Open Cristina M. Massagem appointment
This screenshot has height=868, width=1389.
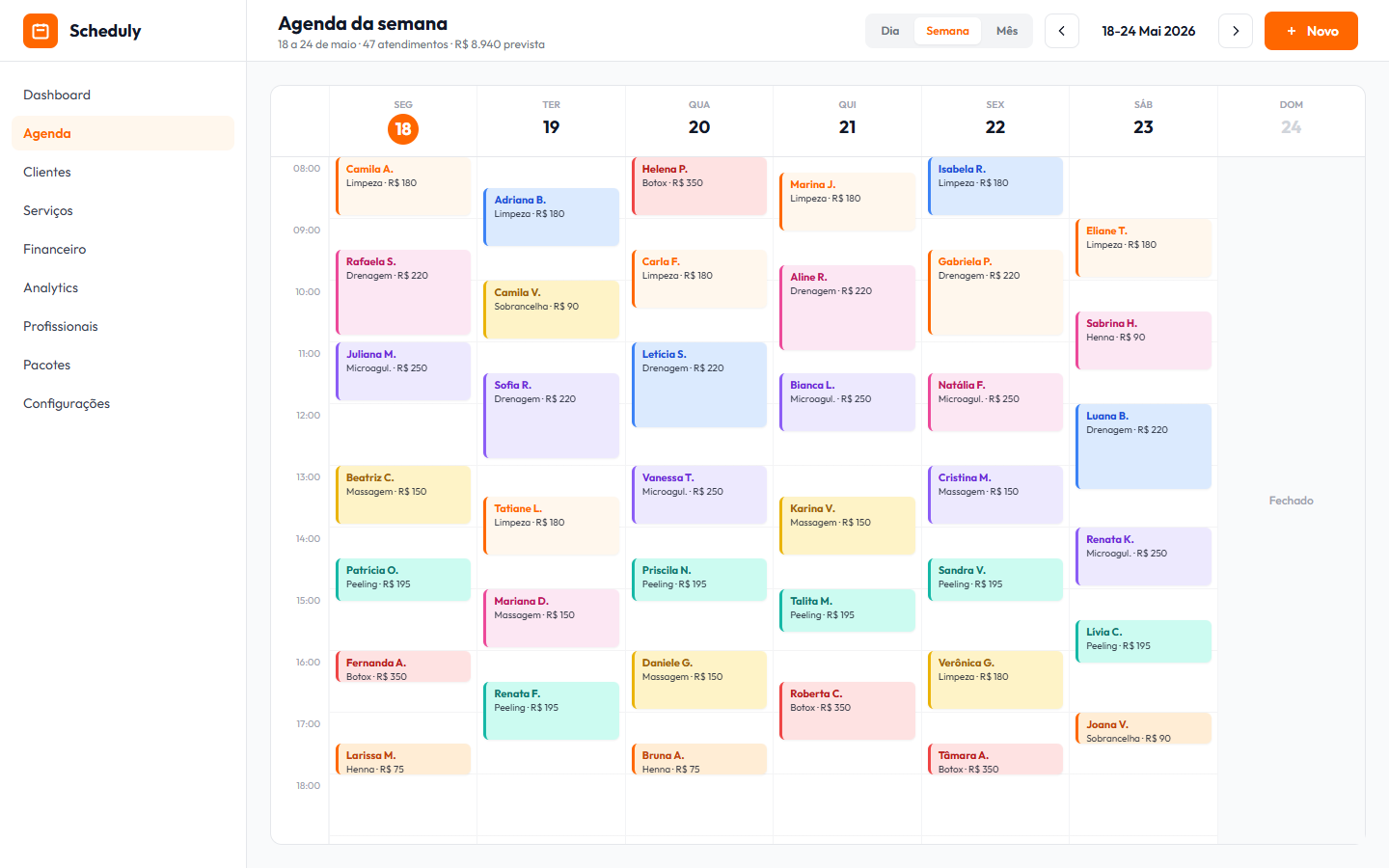[995, 495]
